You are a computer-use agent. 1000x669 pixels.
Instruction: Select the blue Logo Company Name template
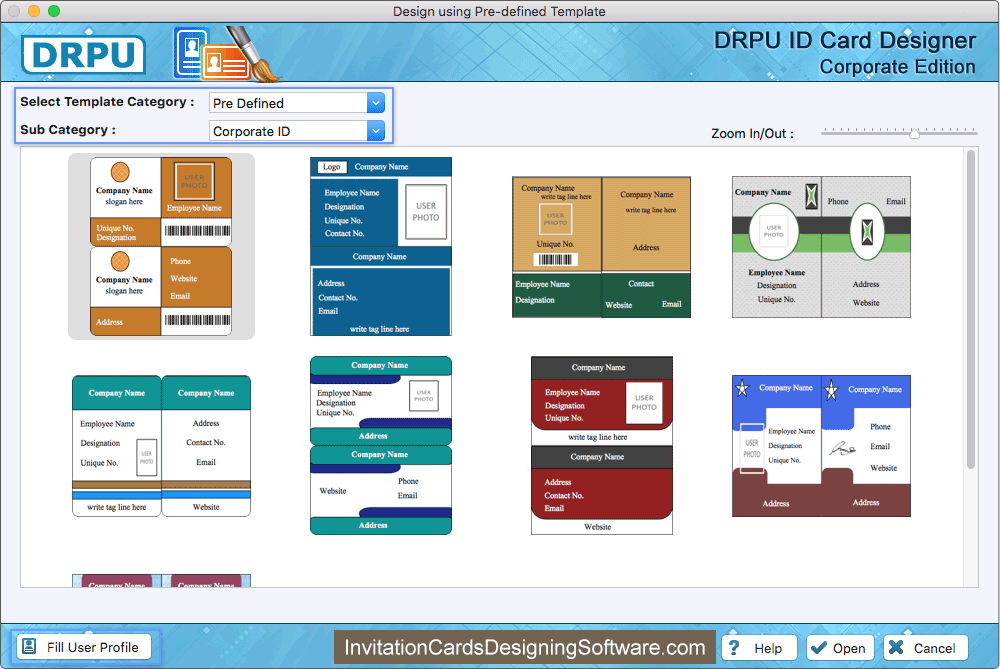381,246
